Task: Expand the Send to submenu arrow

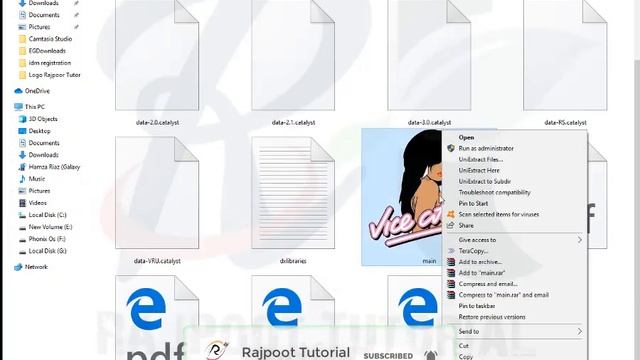Action: click(580, 331)
